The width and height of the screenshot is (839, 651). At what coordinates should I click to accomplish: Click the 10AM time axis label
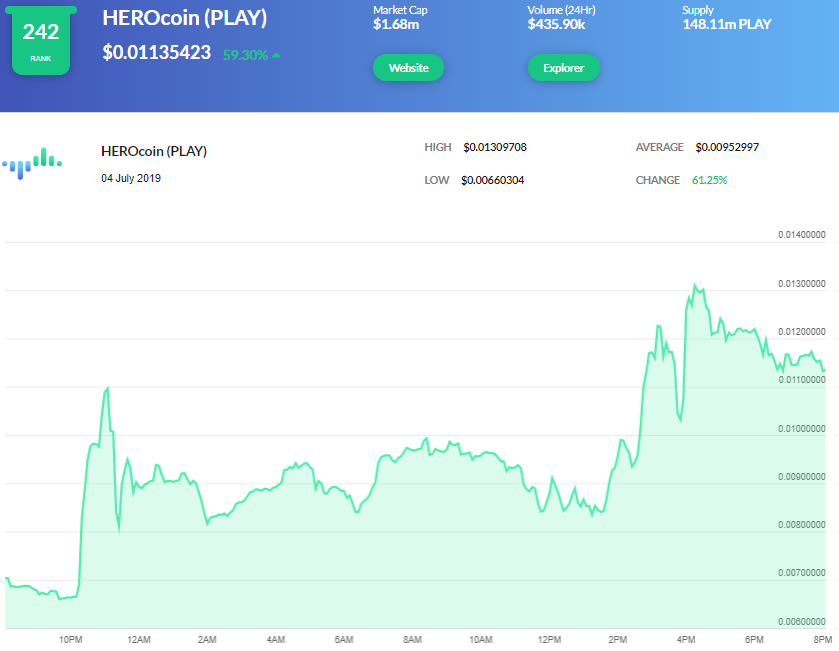click(x=481, y=640)
